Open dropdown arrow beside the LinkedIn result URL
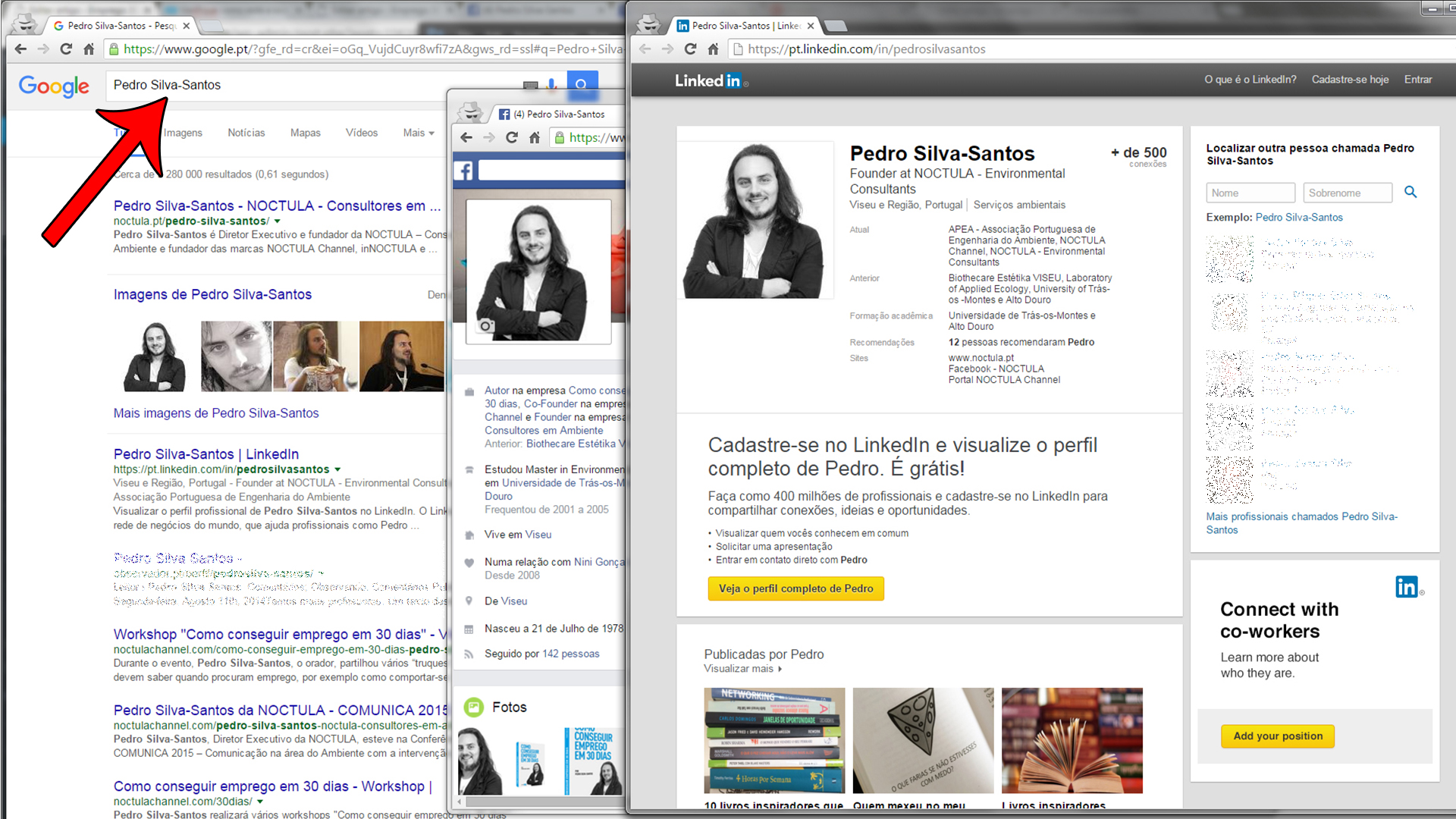 (x=337, y=469)
